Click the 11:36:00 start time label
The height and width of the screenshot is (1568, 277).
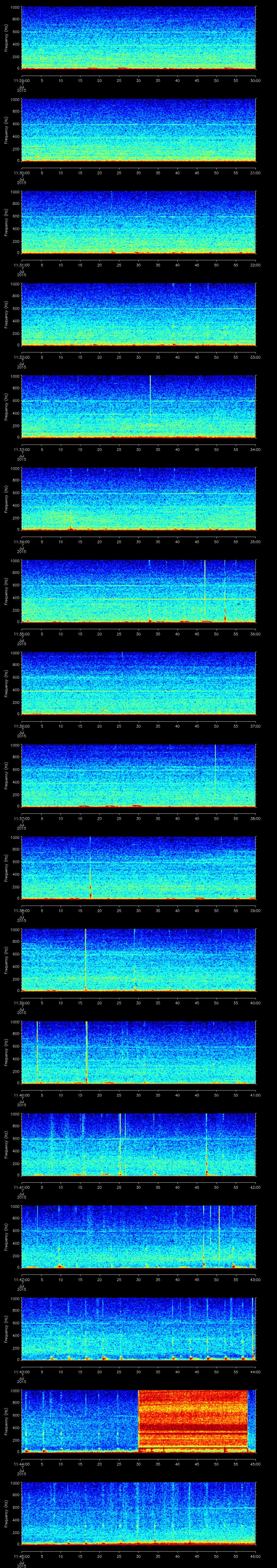pos(21,726)
